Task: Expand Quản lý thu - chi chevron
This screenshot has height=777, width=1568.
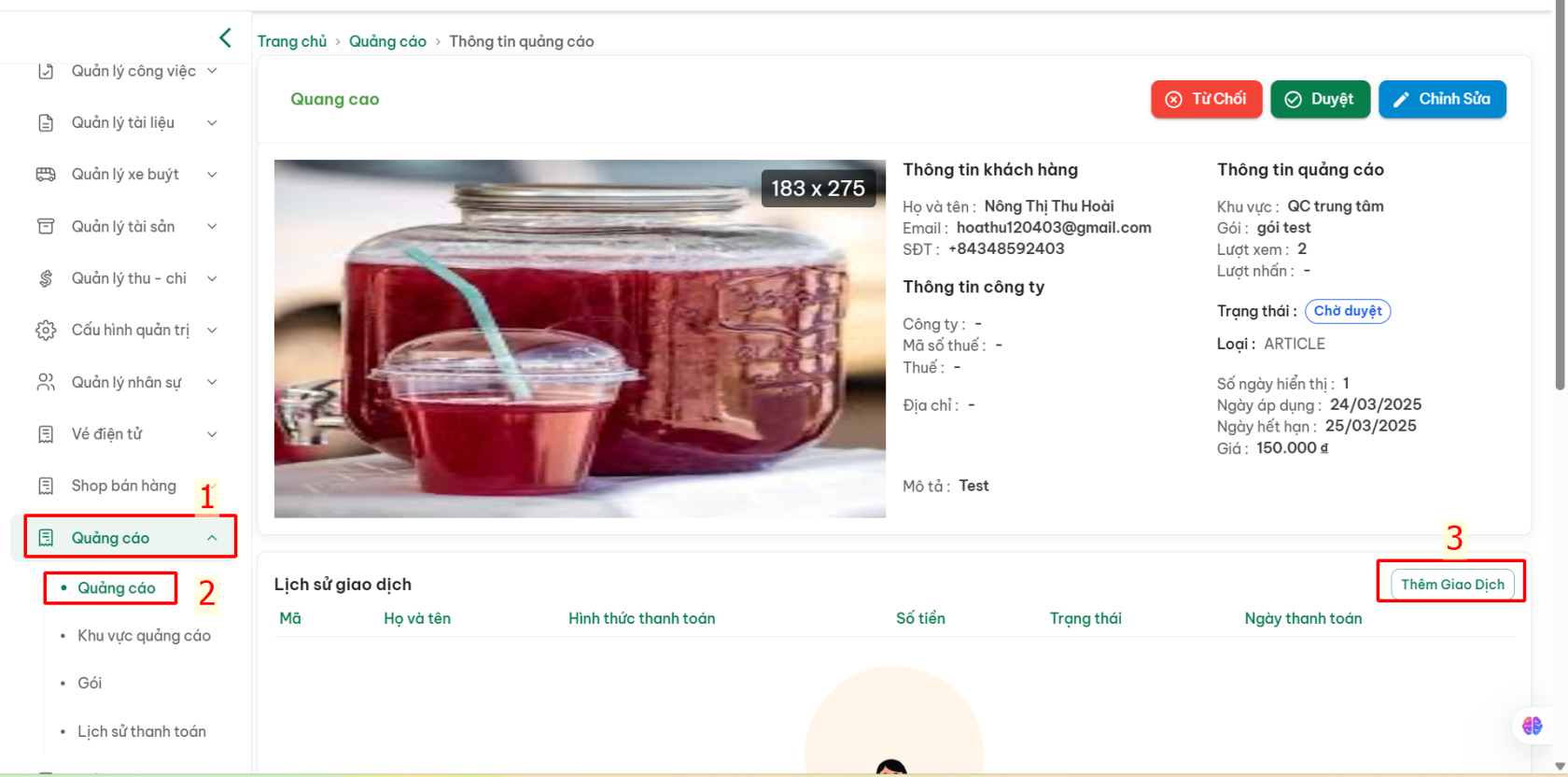Action: [x=212, y=278]
